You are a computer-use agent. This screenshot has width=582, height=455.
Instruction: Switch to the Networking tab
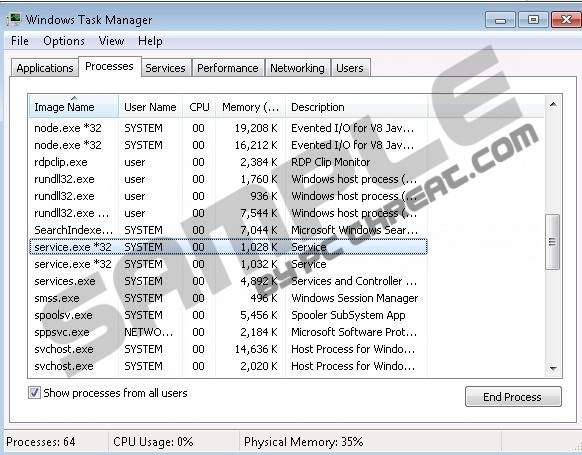click(x=297, y=68)
